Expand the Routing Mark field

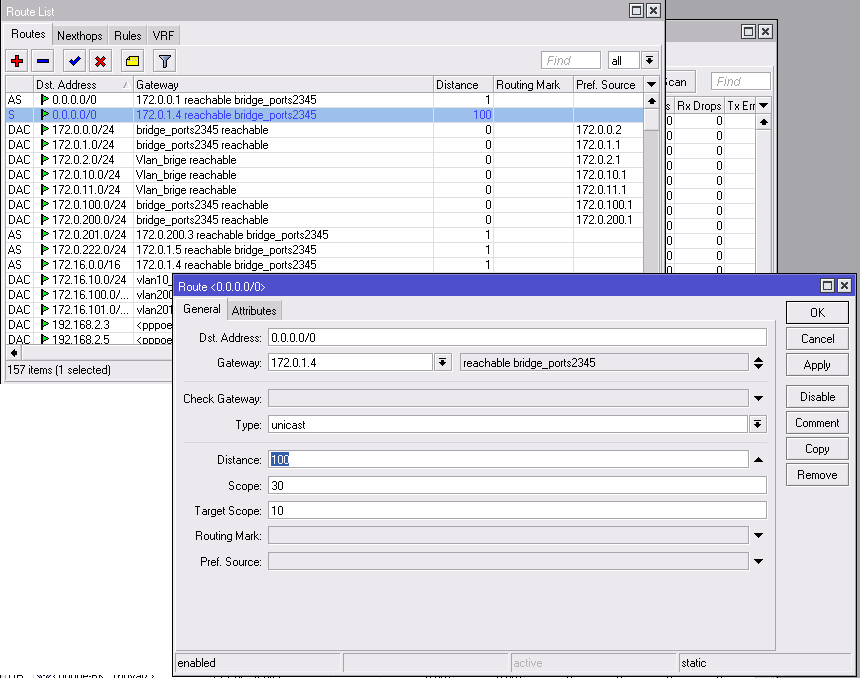coord(758,536)
